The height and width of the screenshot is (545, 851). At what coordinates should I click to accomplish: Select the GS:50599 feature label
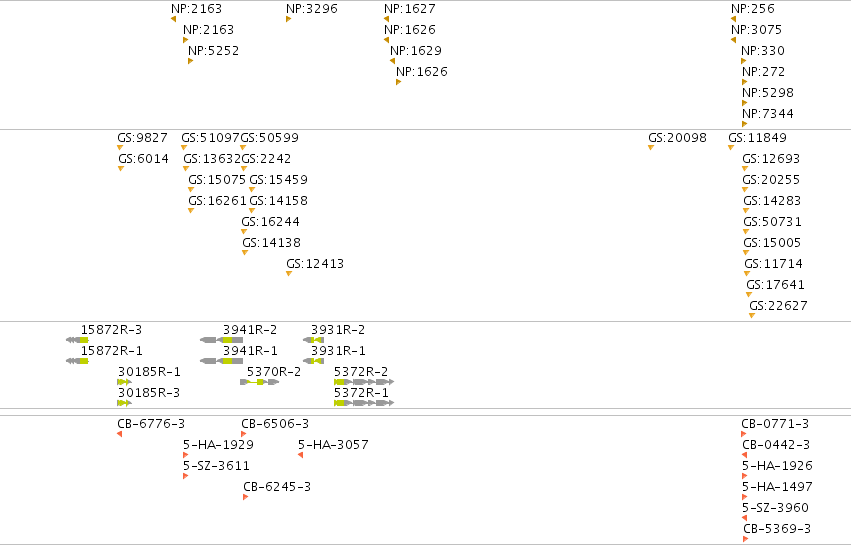coord(270,138)
